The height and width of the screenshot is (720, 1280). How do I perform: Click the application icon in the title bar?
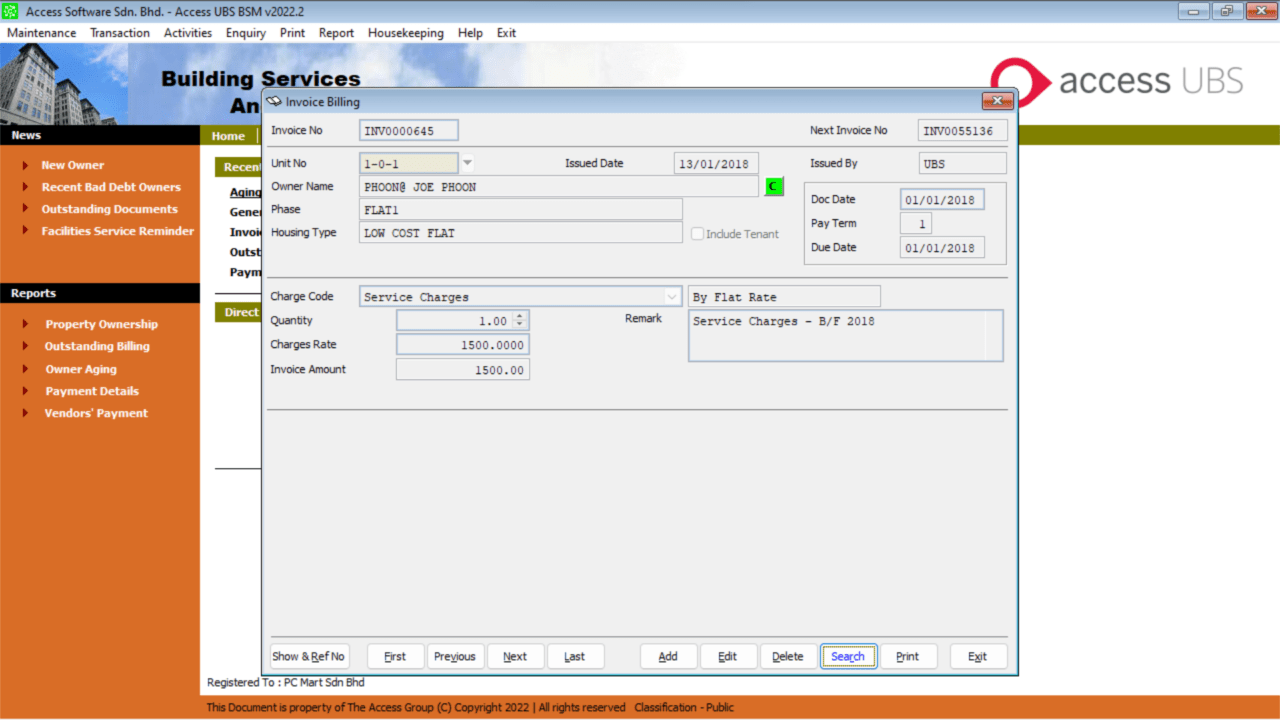pyautogui.click(x=10, y=11)
